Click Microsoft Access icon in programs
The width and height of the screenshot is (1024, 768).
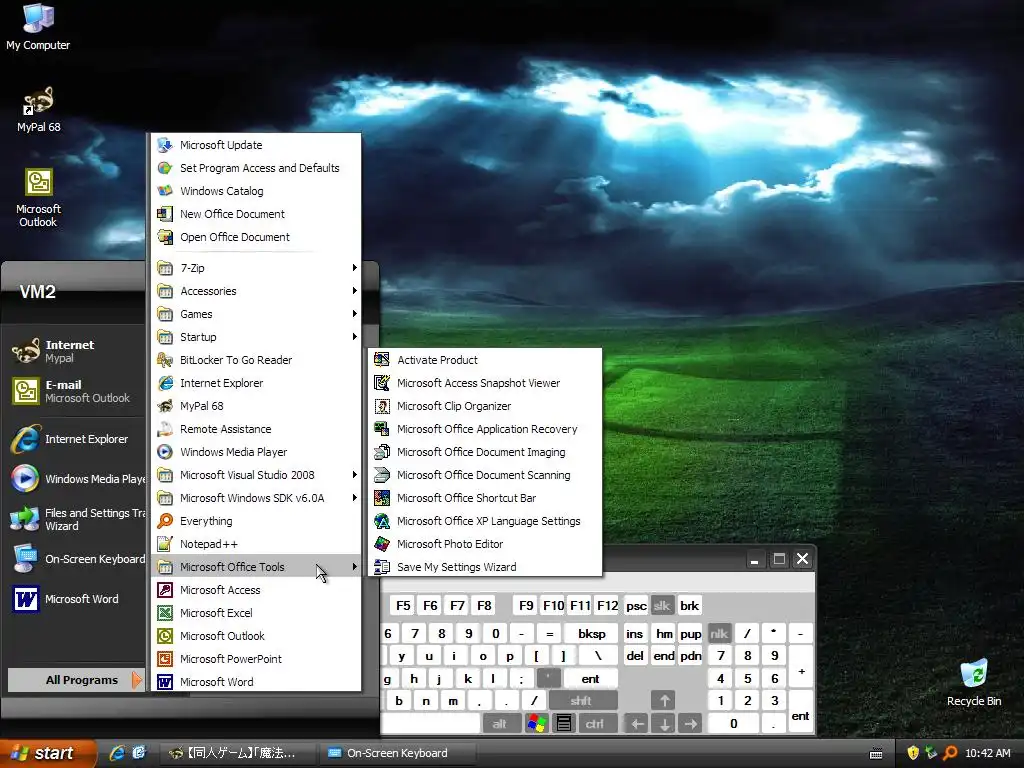pos(165,590)
